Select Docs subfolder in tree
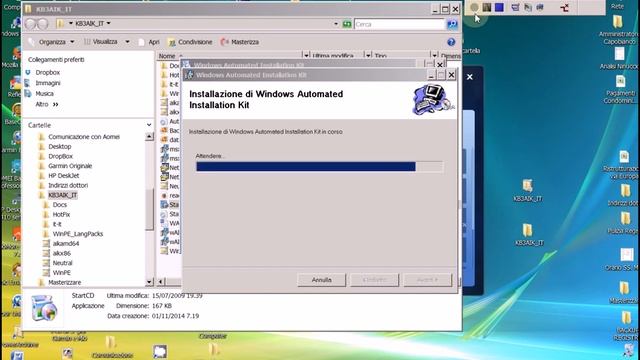 click(60, 205)
